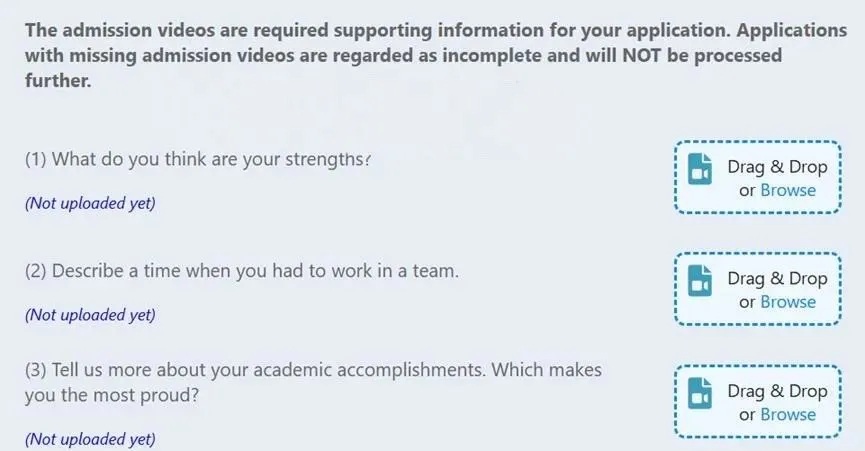The image size is (865, 451).
Task: Click 'Drag & Drop' text for question 2
Action: pyautogui.click(x=777, y=279)
